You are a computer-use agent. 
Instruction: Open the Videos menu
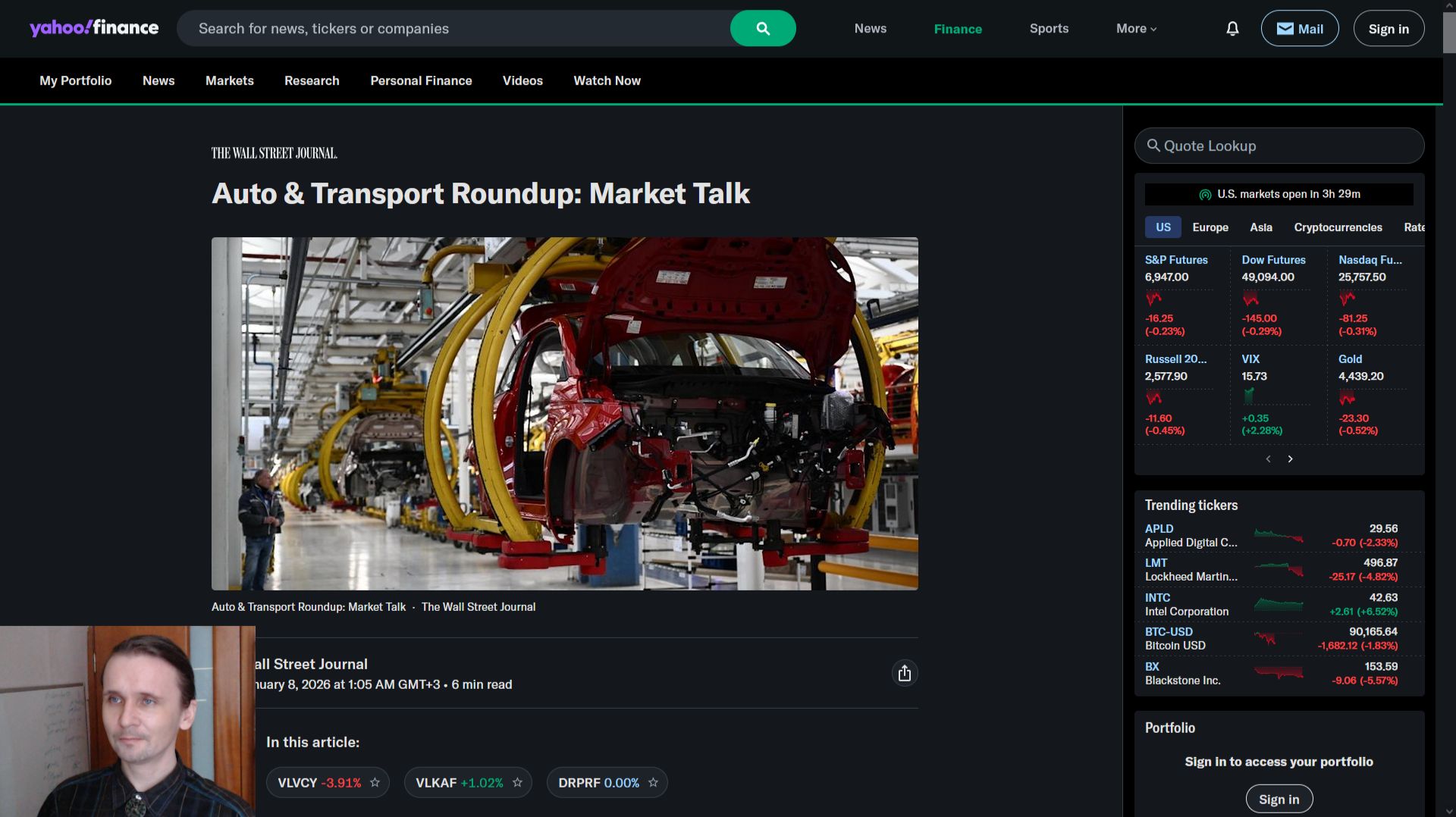pos(522,80)
